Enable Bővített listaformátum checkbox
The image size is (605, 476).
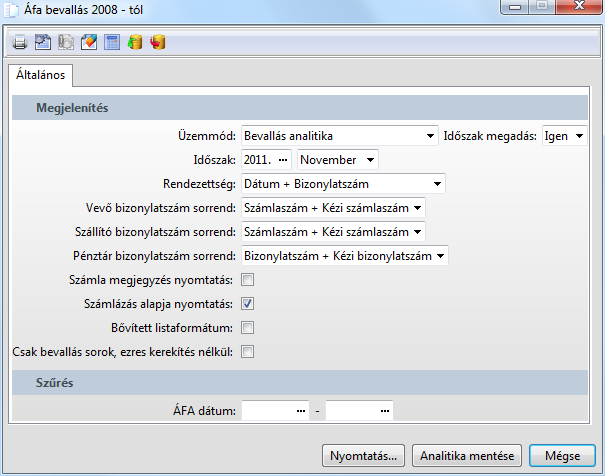(247, 327)
